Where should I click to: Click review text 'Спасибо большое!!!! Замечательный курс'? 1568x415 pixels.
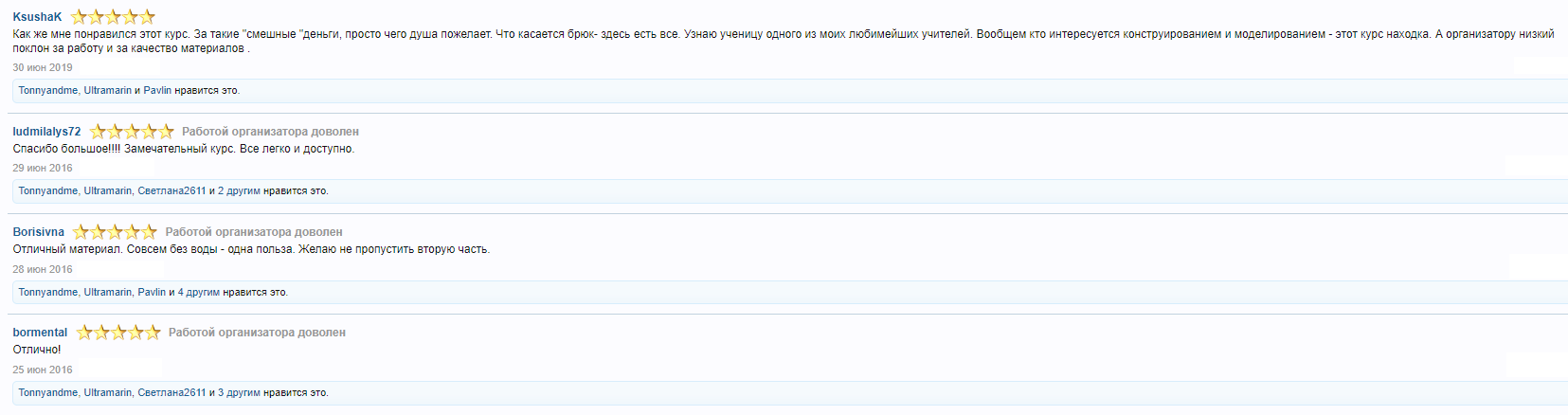point(123,149)
